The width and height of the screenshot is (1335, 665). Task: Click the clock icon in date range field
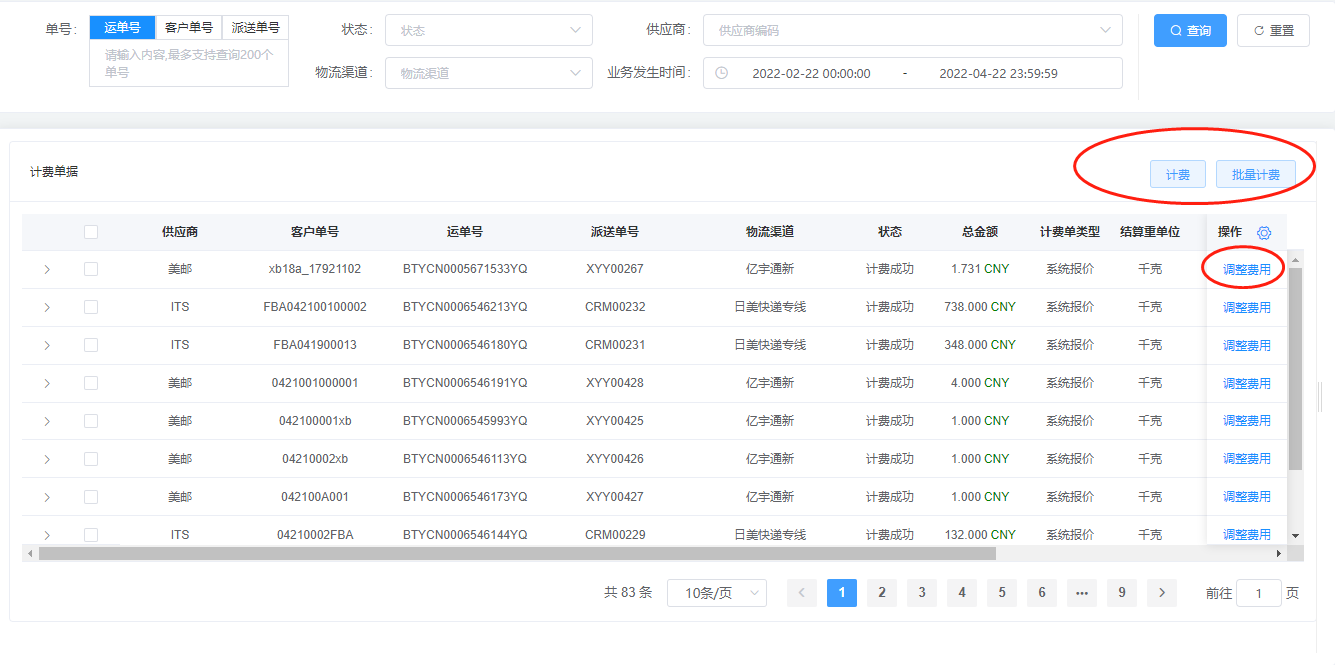tap(722, 73)
